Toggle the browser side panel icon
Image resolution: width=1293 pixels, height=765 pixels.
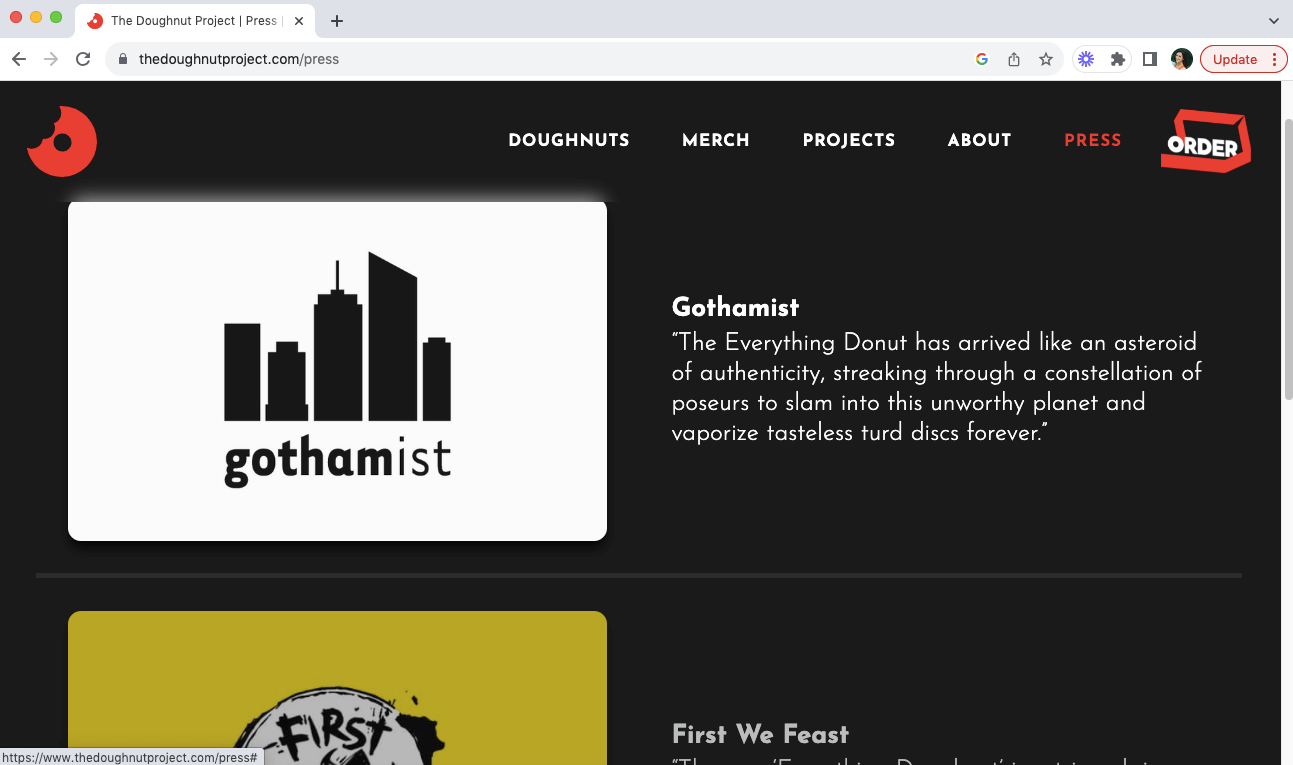click(x=1150, y=59)
